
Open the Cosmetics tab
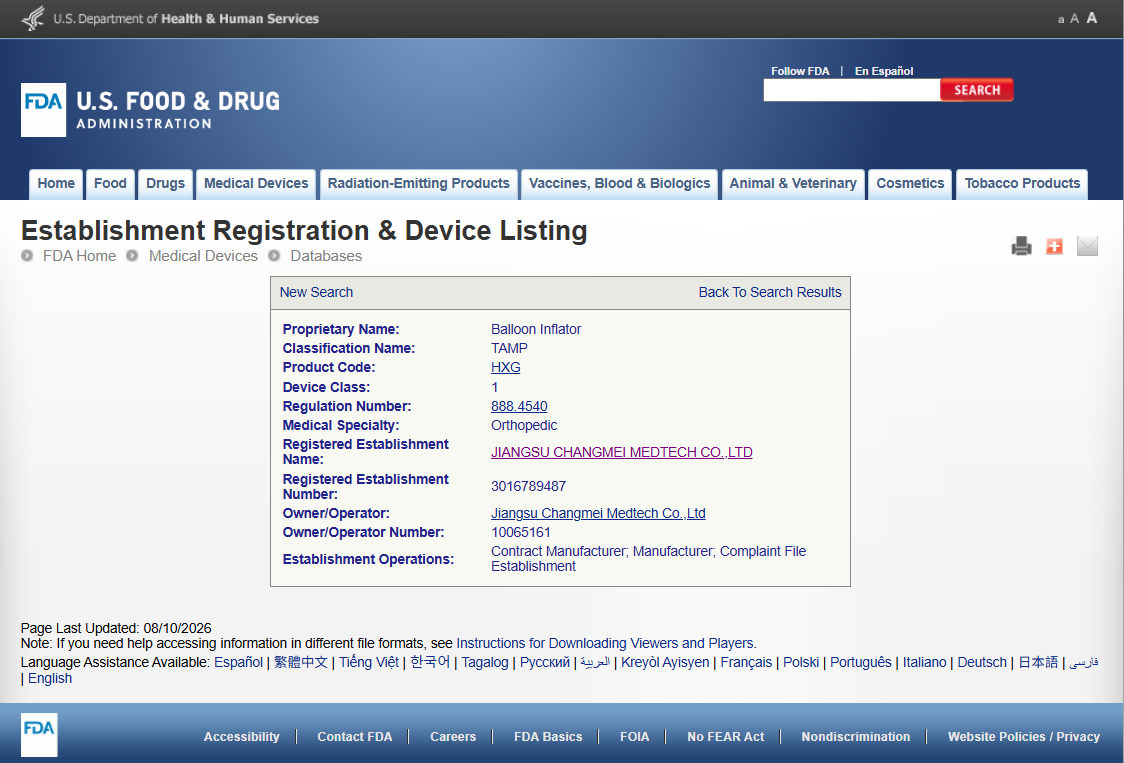coord(910,184)
